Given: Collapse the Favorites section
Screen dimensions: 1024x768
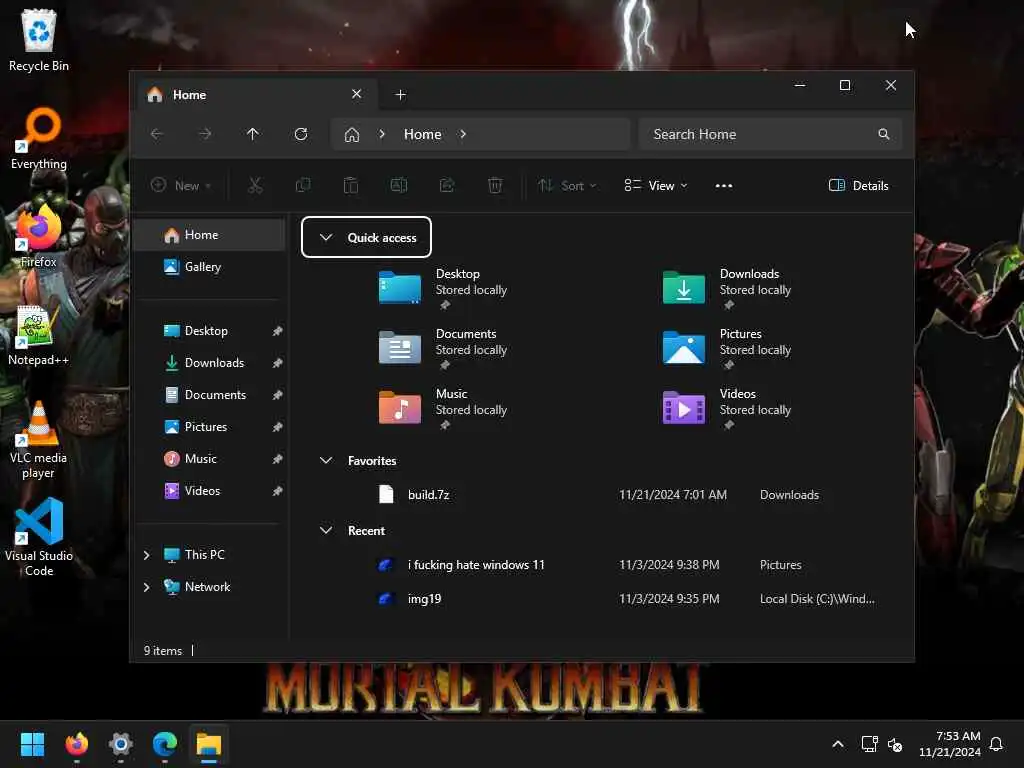Looking at the screenshot, I should [326, 460].
